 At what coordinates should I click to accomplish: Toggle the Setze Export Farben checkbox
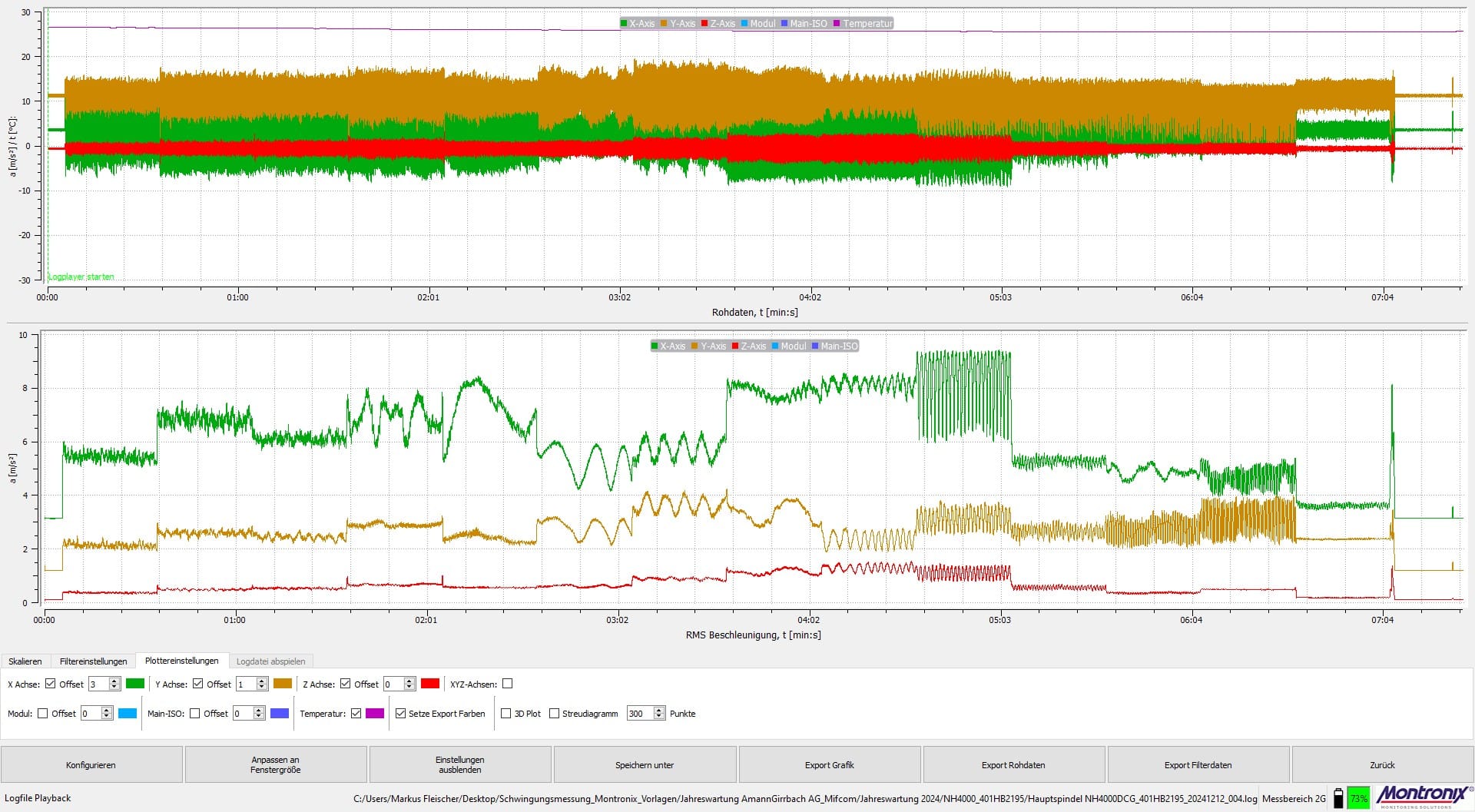coord(400,714)
